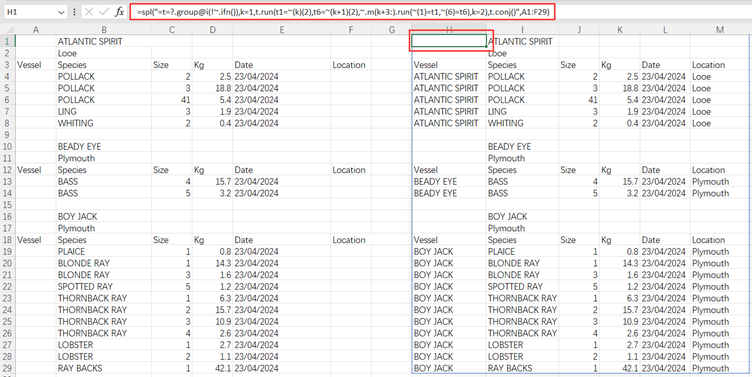Click the Kg value 18.8 in column D
Screen dimensions: 752x377
click(x=223, y=88)
